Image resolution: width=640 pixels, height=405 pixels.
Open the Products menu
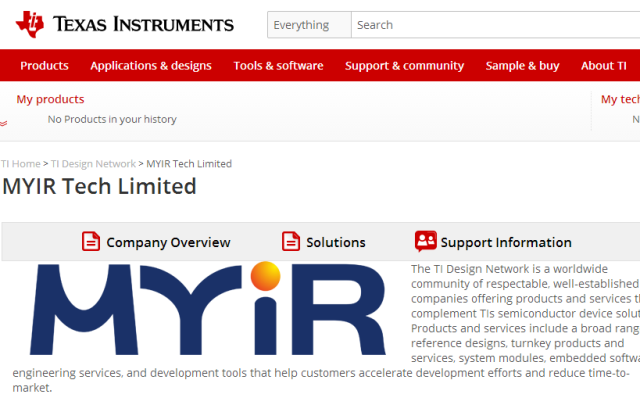44,66
